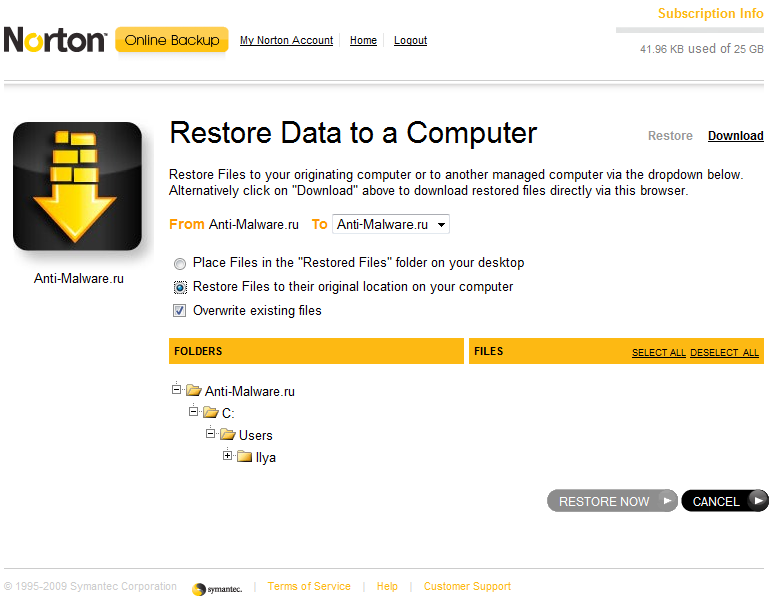Collapse the C: drive tree node
The image size is (774, 596).
coord(194,412)
